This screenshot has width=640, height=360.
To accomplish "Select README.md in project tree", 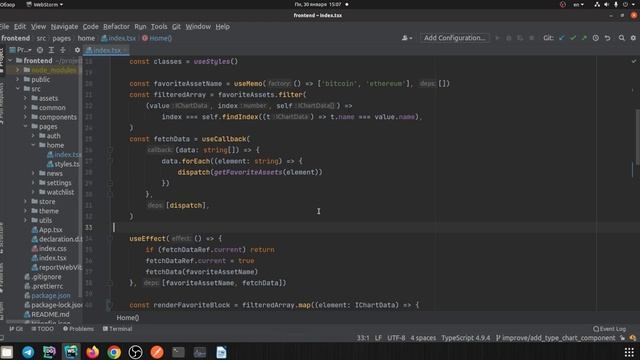I will click(47, 314).
